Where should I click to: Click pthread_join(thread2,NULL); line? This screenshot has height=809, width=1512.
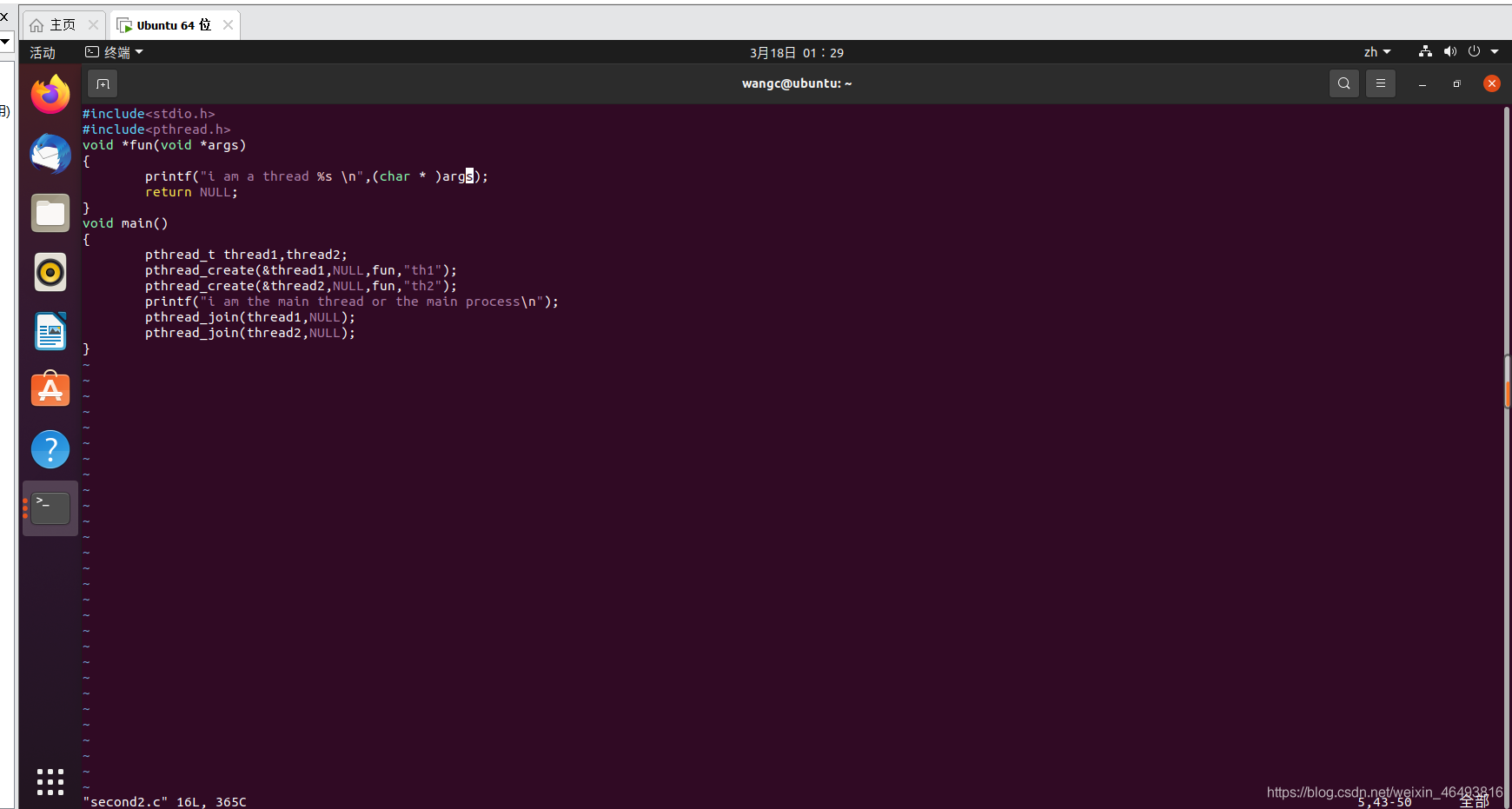coord(250,333)
